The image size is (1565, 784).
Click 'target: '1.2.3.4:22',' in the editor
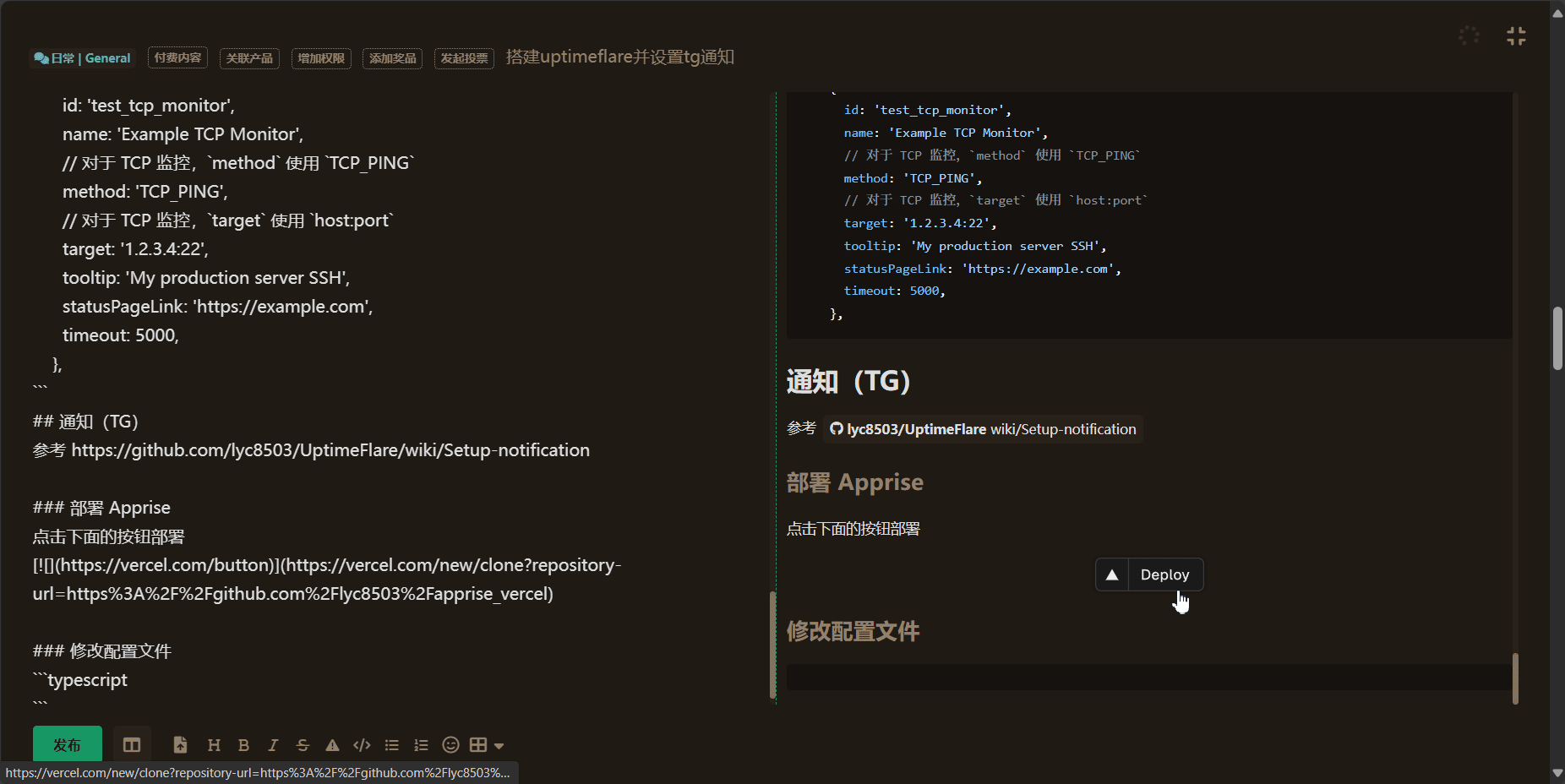[135, 249]
